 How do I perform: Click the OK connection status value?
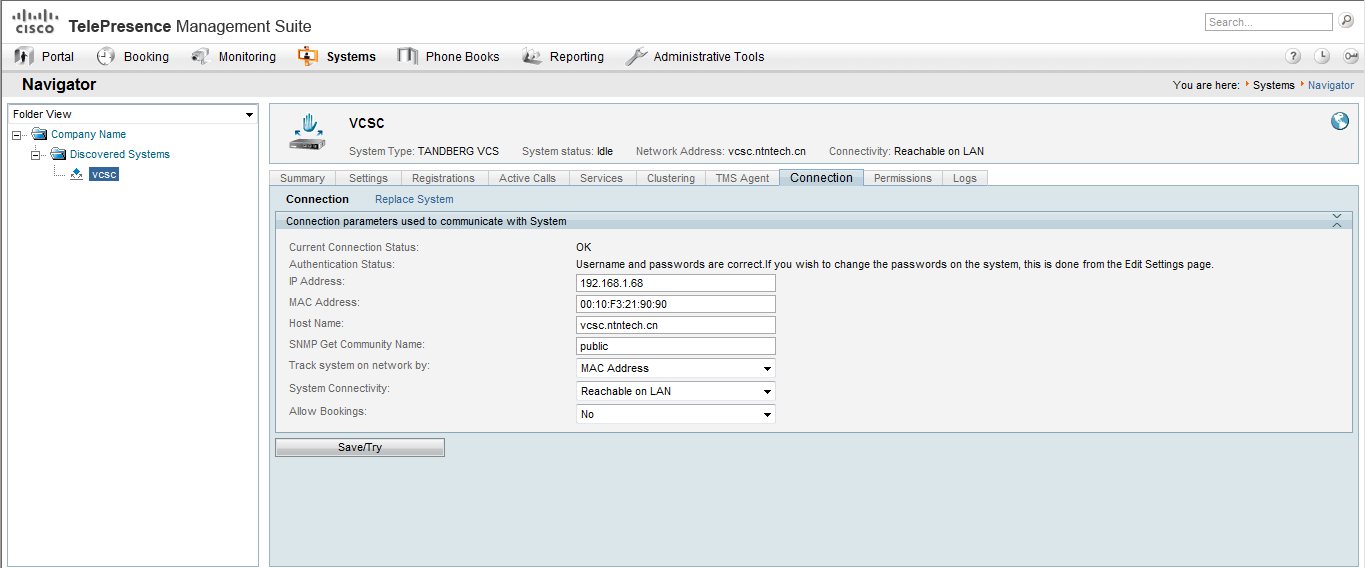tap(584, 247)
